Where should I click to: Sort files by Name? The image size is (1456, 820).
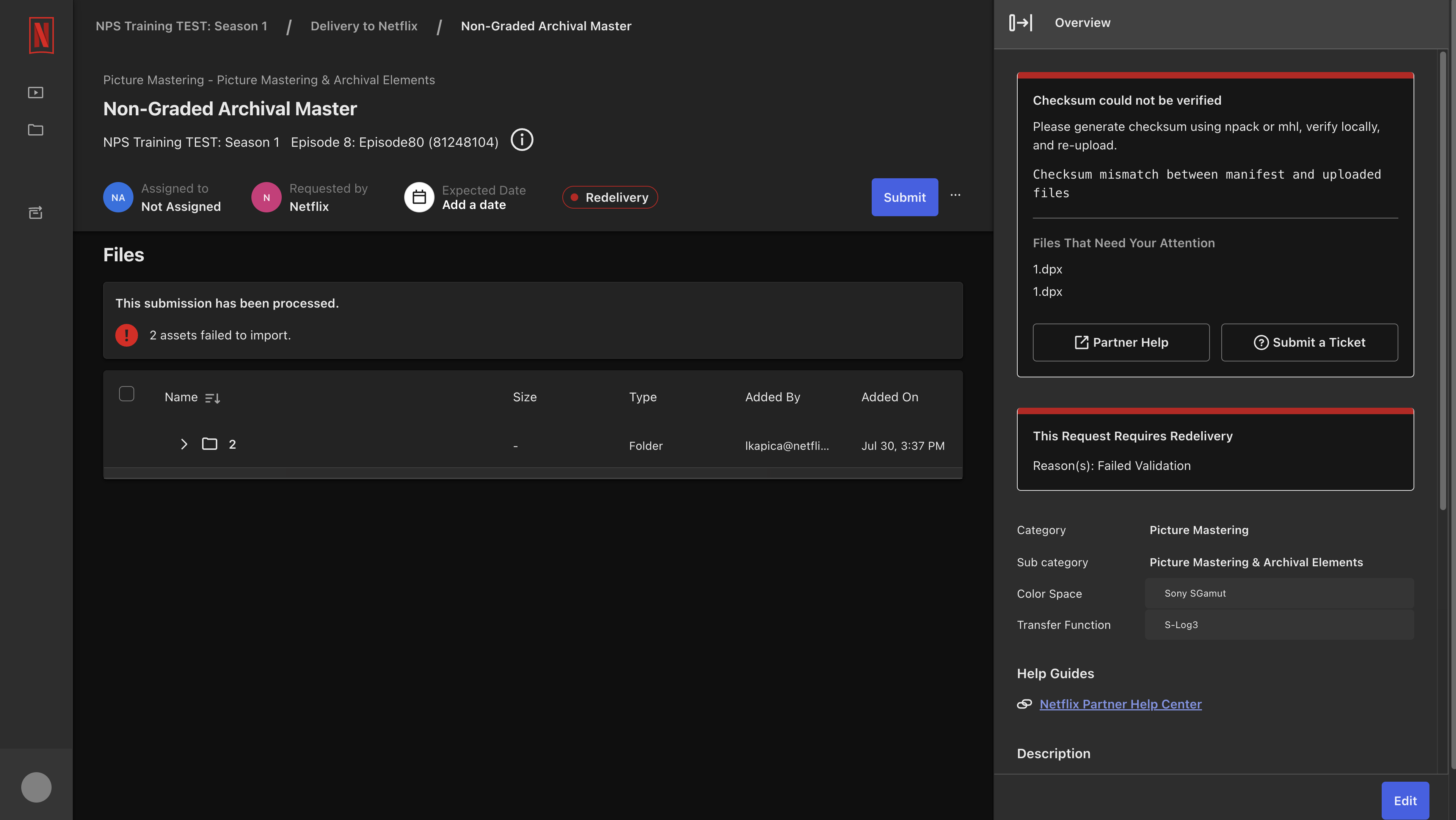coord(212,398)
